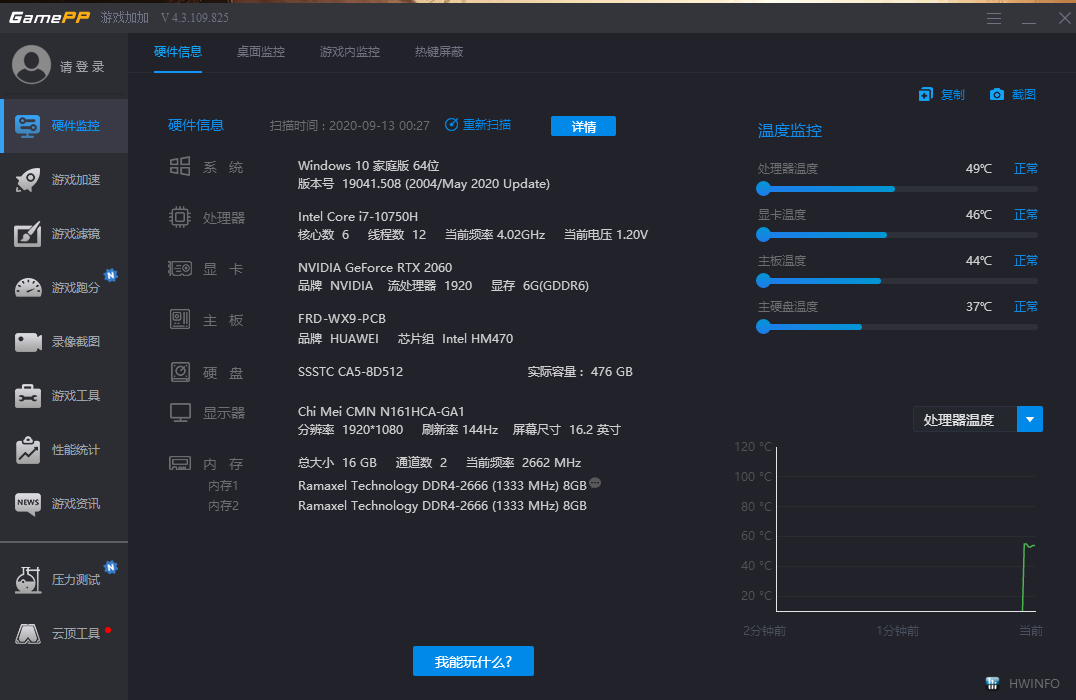Open 性能统计 chart icon
Viewport: 1076px width, 700px height.
[x=27, y=450]
